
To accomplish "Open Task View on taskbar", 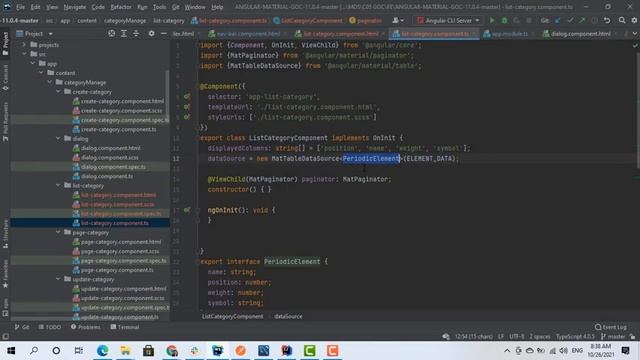I will (x=79, y=351).
